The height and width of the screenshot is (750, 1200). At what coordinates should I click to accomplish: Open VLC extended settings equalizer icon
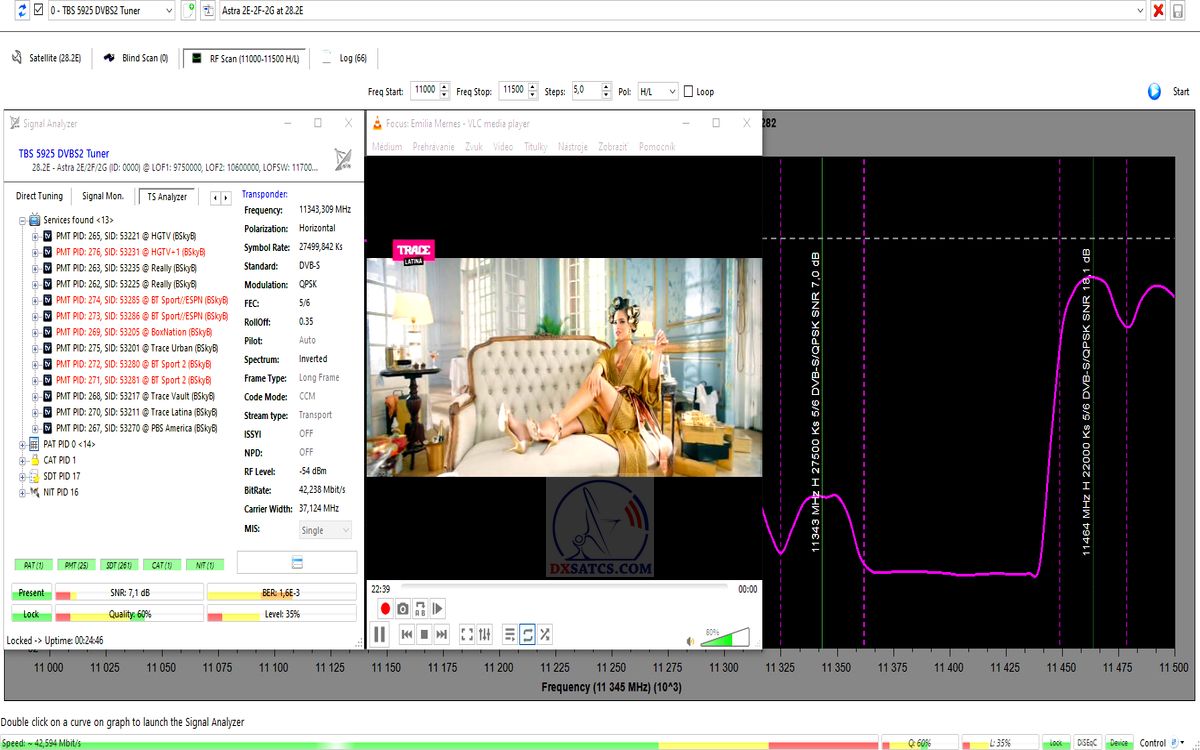click(485, 634)
